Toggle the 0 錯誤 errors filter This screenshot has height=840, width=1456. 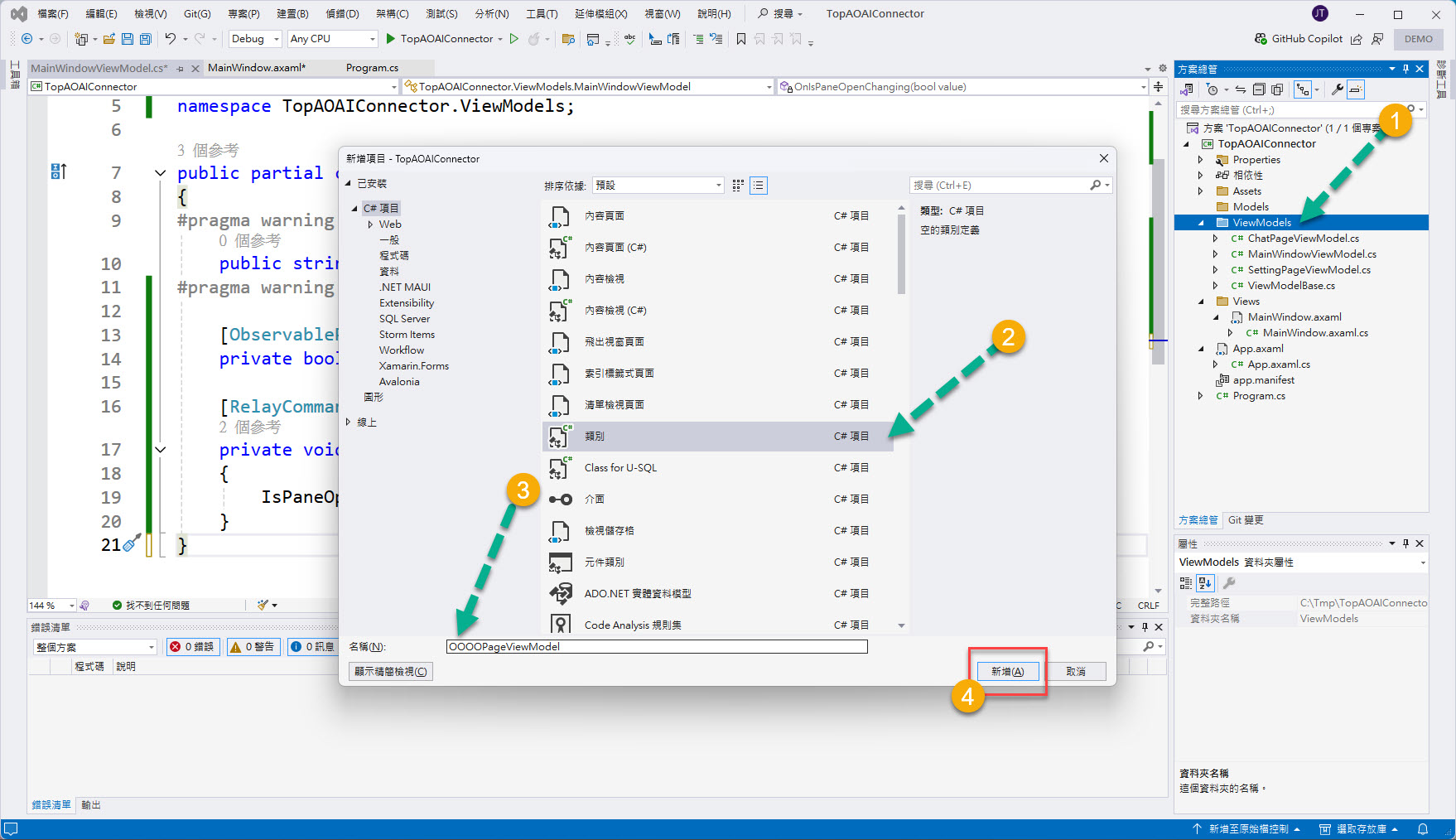click(193, 647)
